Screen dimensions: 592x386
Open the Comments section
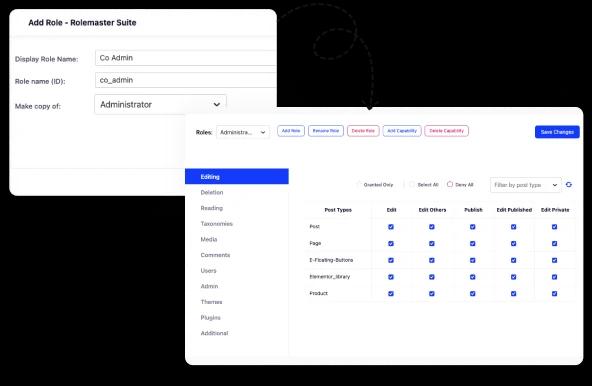tap(215, 255)
